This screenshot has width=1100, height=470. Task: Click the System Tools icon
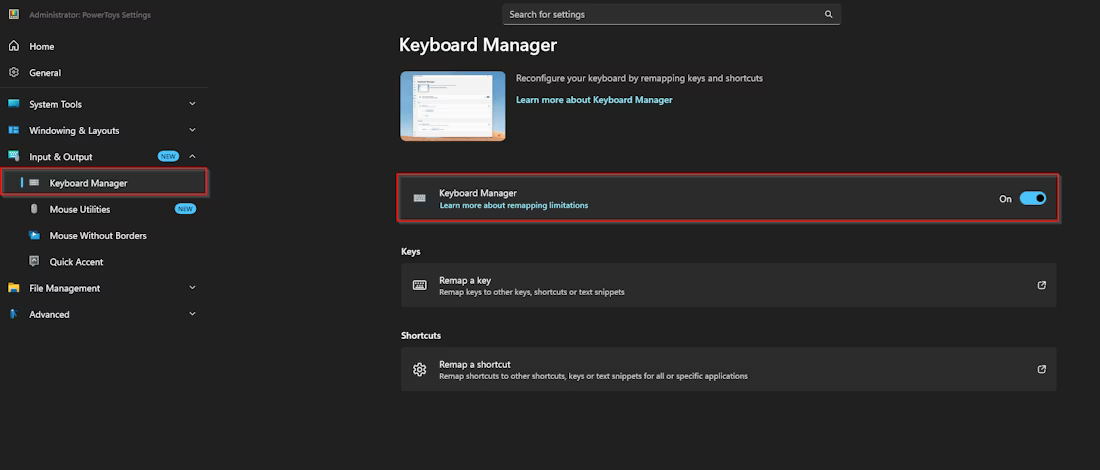(13, 104)
